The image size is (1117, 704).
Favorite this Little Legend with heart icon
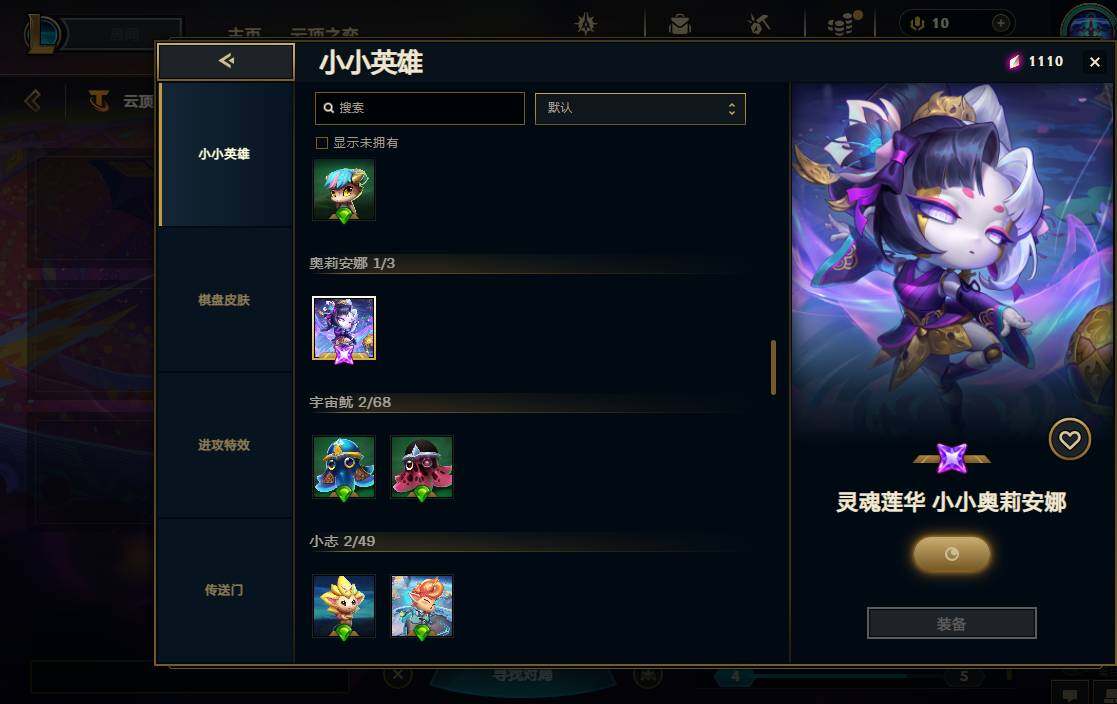click(1069, 440)
